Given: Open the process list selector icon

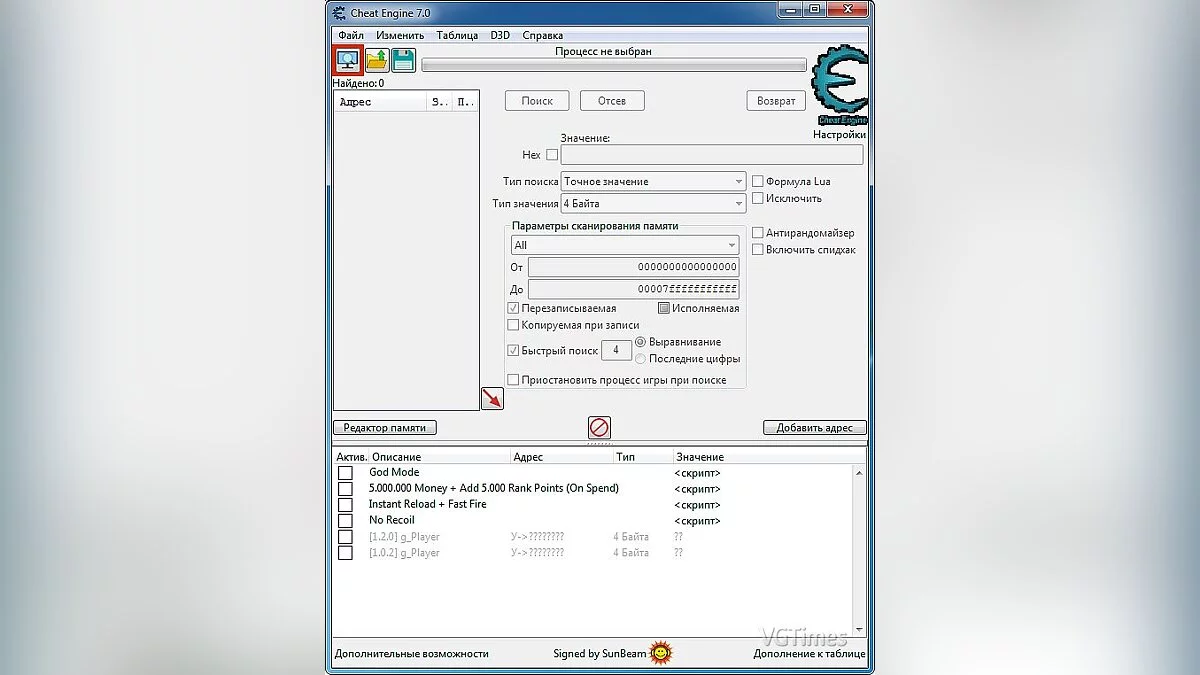Looking at the screenshot, I should tap(346, 60).
